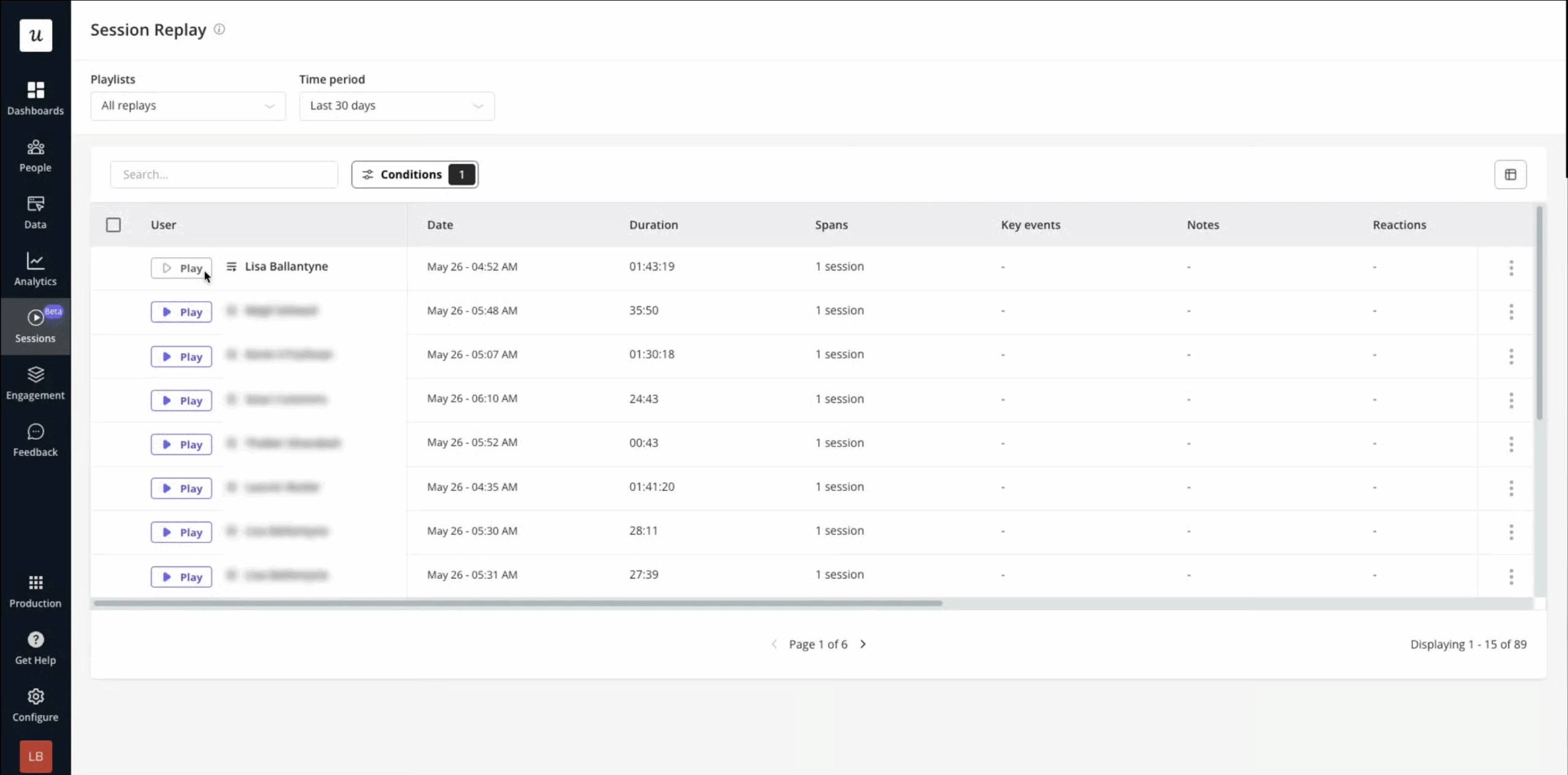Open row menu for 00:43 session
1568x775 pixels.
(x=1511, y=444)
